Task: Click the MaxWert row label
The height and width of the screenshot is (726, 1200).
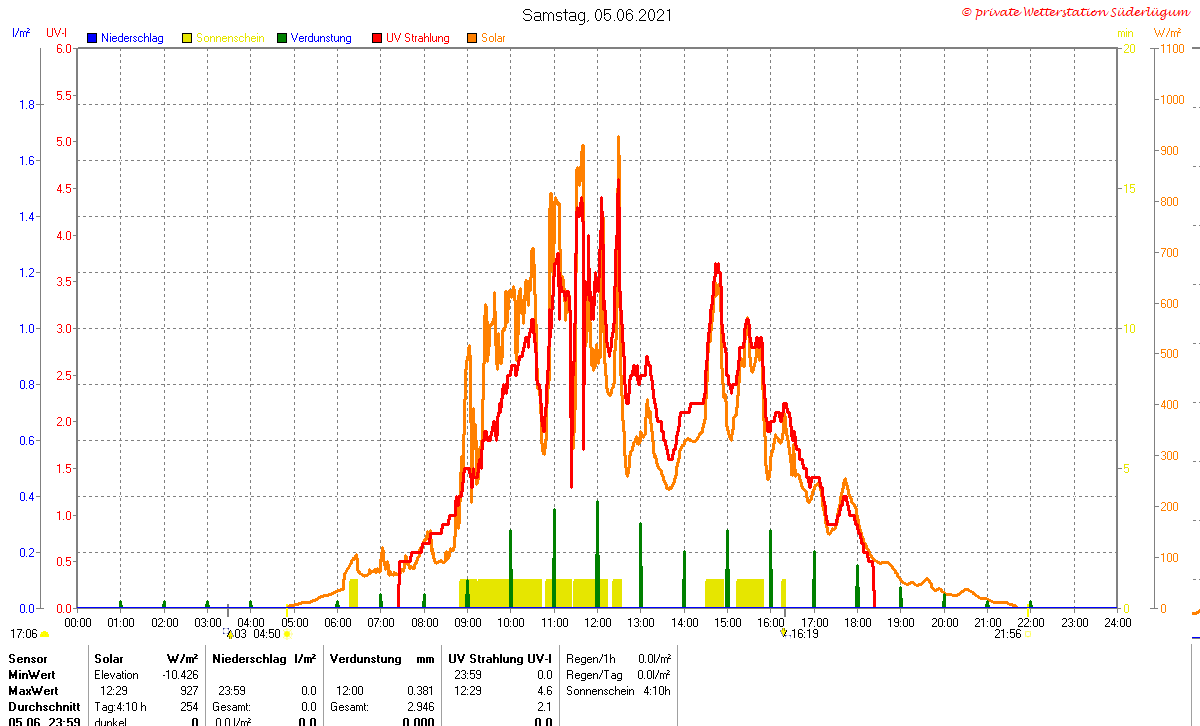Action: (x=32, y=691)
